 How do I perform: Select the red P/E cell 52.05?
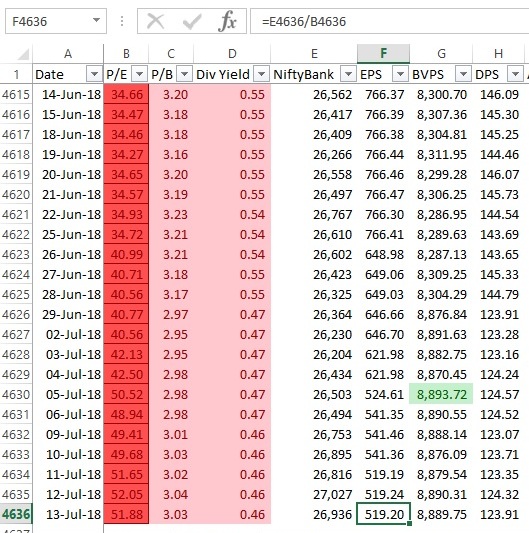[x=126, y=495]
